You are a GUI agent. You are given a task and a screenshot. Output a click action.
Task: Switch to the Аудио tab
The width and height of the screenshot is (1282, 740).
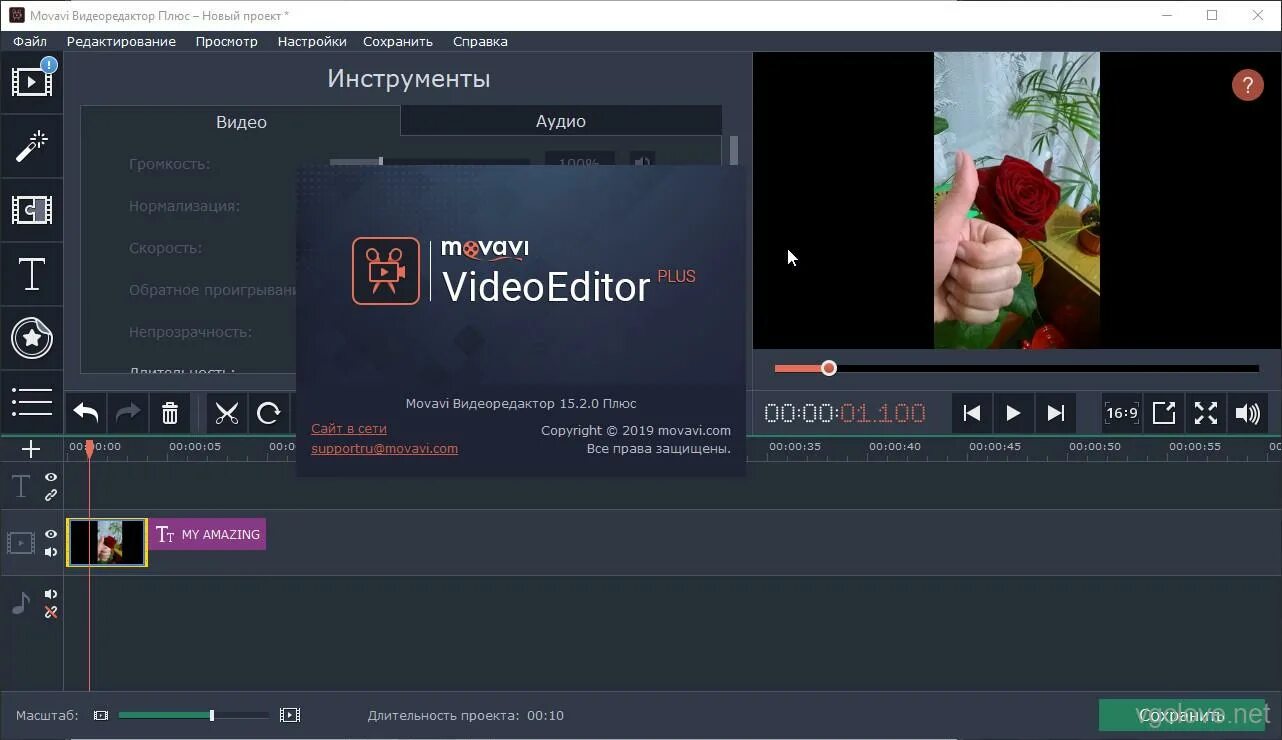pyautogui.click(x=561, y=121)
